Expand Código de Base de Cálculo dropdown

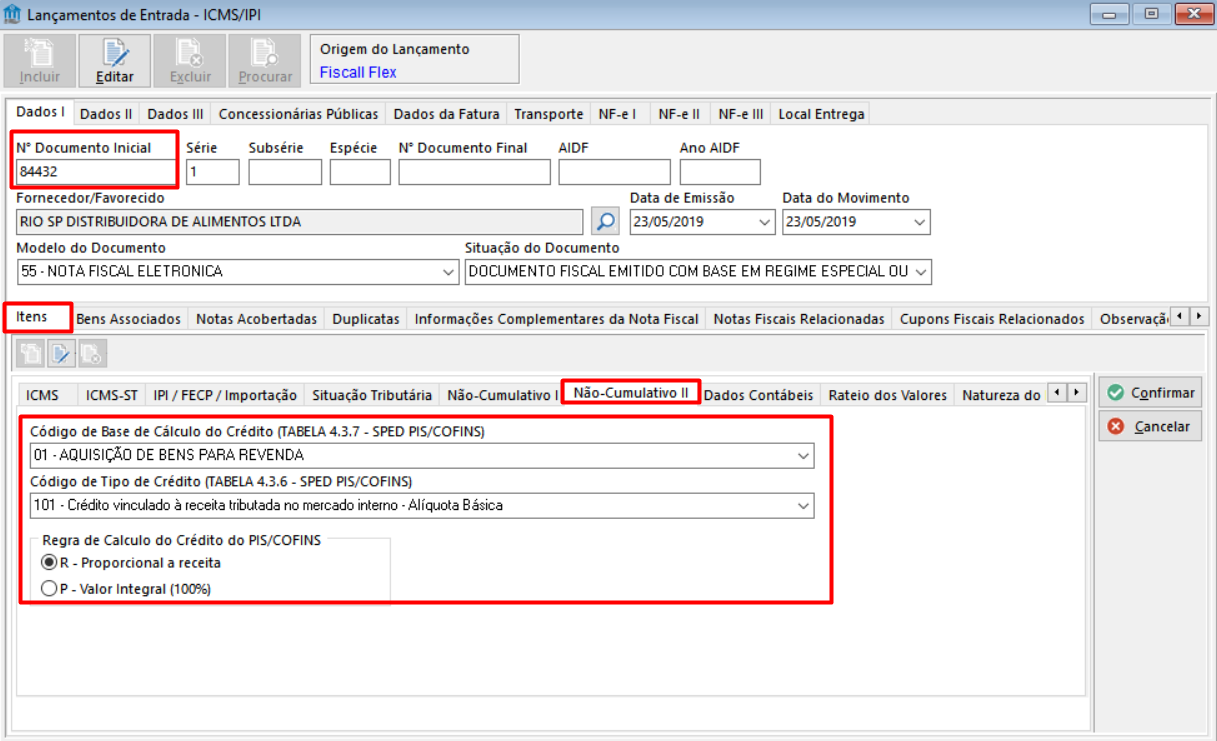click(803, 456)
